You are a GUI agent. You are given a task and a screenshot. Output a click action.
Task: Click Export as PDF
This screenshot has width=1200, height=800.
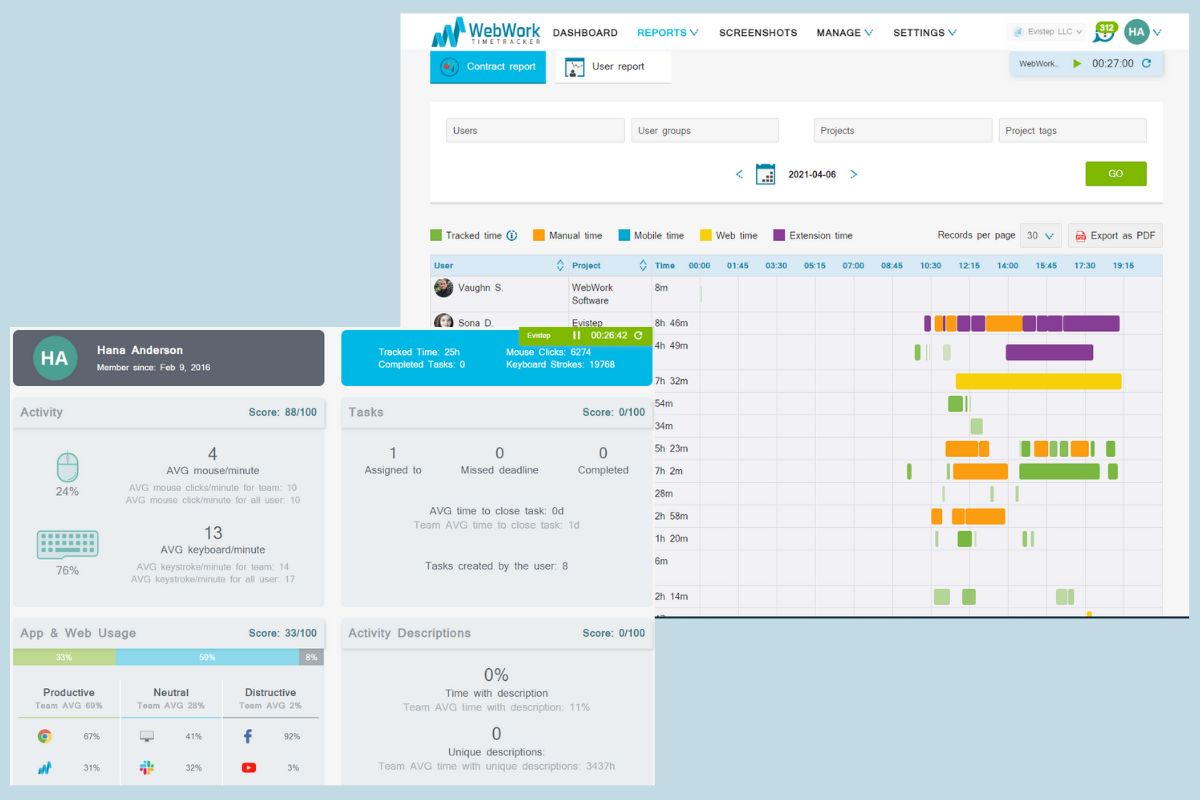pos(1114,235)
